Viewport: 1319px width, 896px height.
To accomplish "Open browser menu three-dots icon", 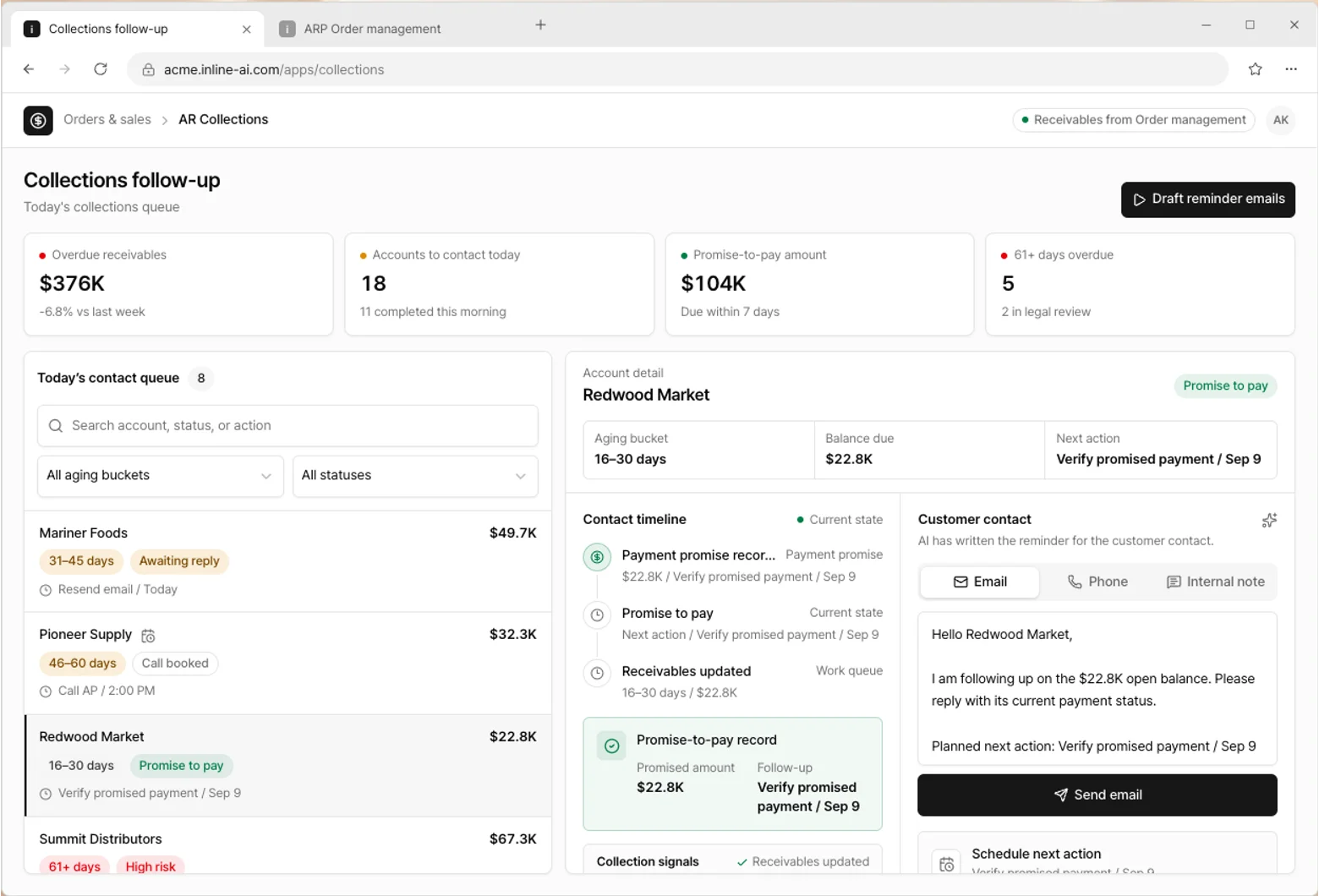I will [1291, 69].
